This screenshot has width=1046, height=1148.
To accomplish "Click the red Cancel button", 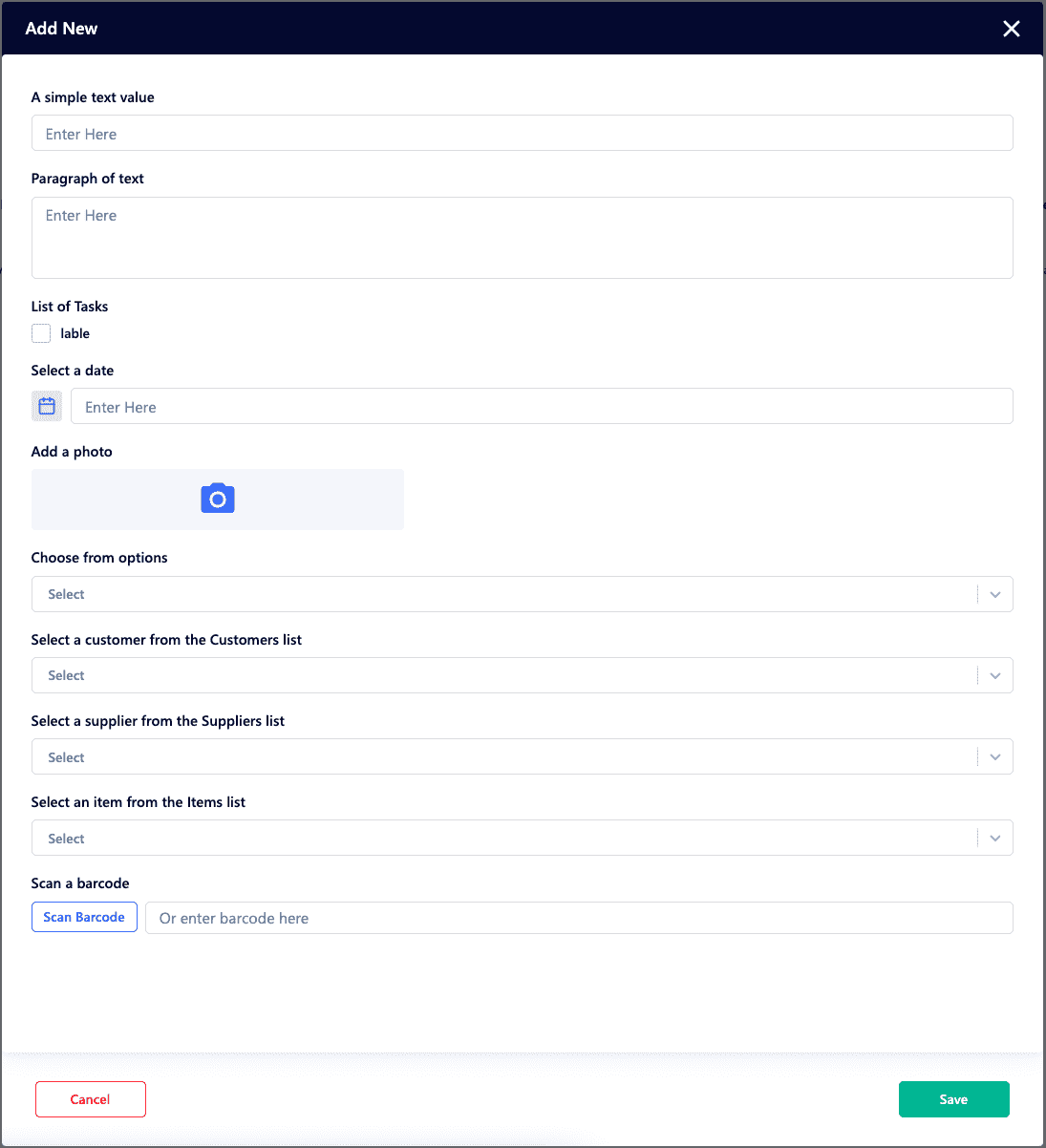I will 91,1099.
